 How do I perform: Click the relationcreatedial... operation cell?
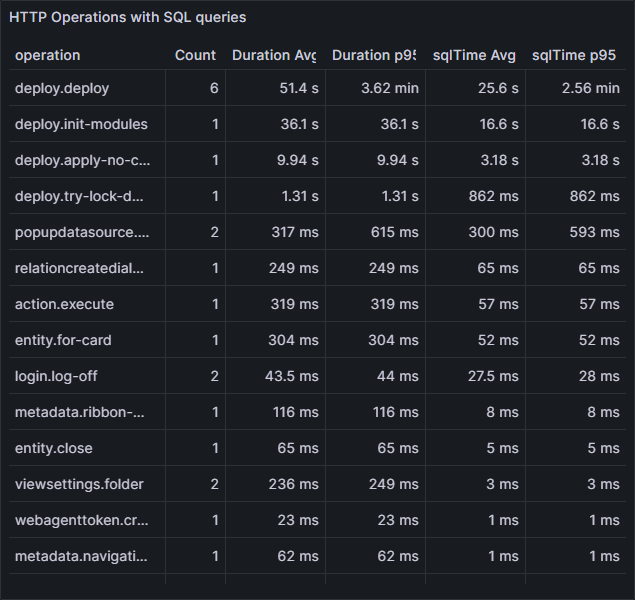point(80,268)
